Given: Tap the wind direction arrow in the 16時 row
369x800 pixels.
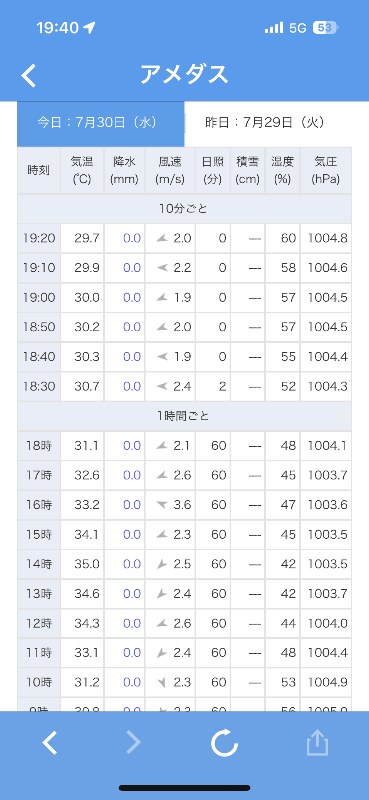Looking at the screenshot, I should click(162, 505).
